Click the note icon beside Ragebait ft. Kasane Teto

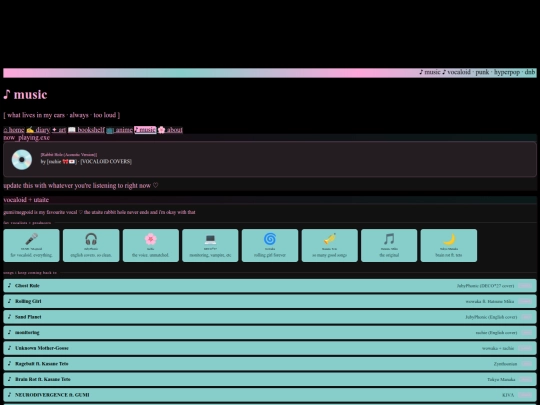coord(9,363)
